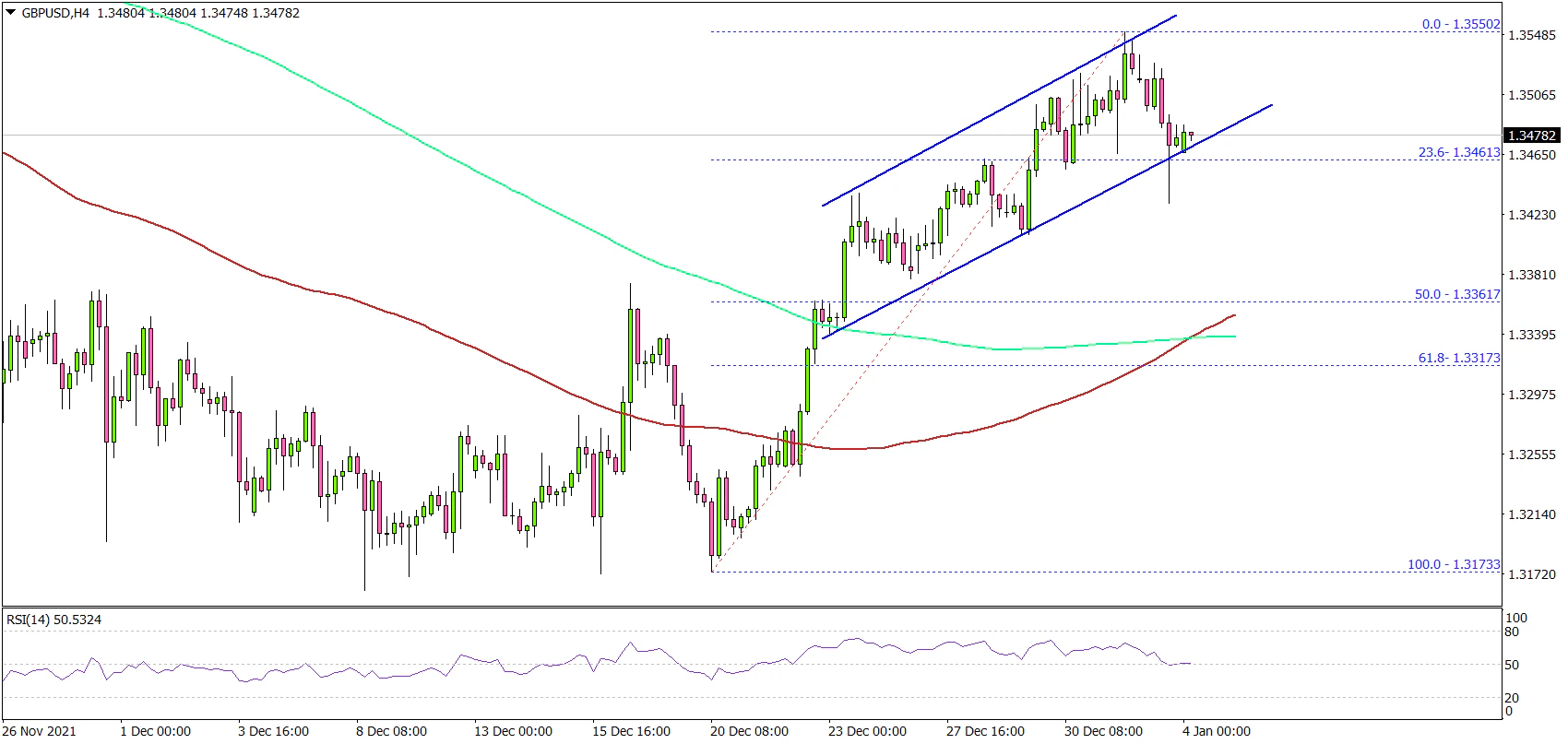The width and height of the screenshot is (1568, 744).
Task: Click the 0.0 - 1.35502 Fibonacci label
Action: [x=1460, y=24]
